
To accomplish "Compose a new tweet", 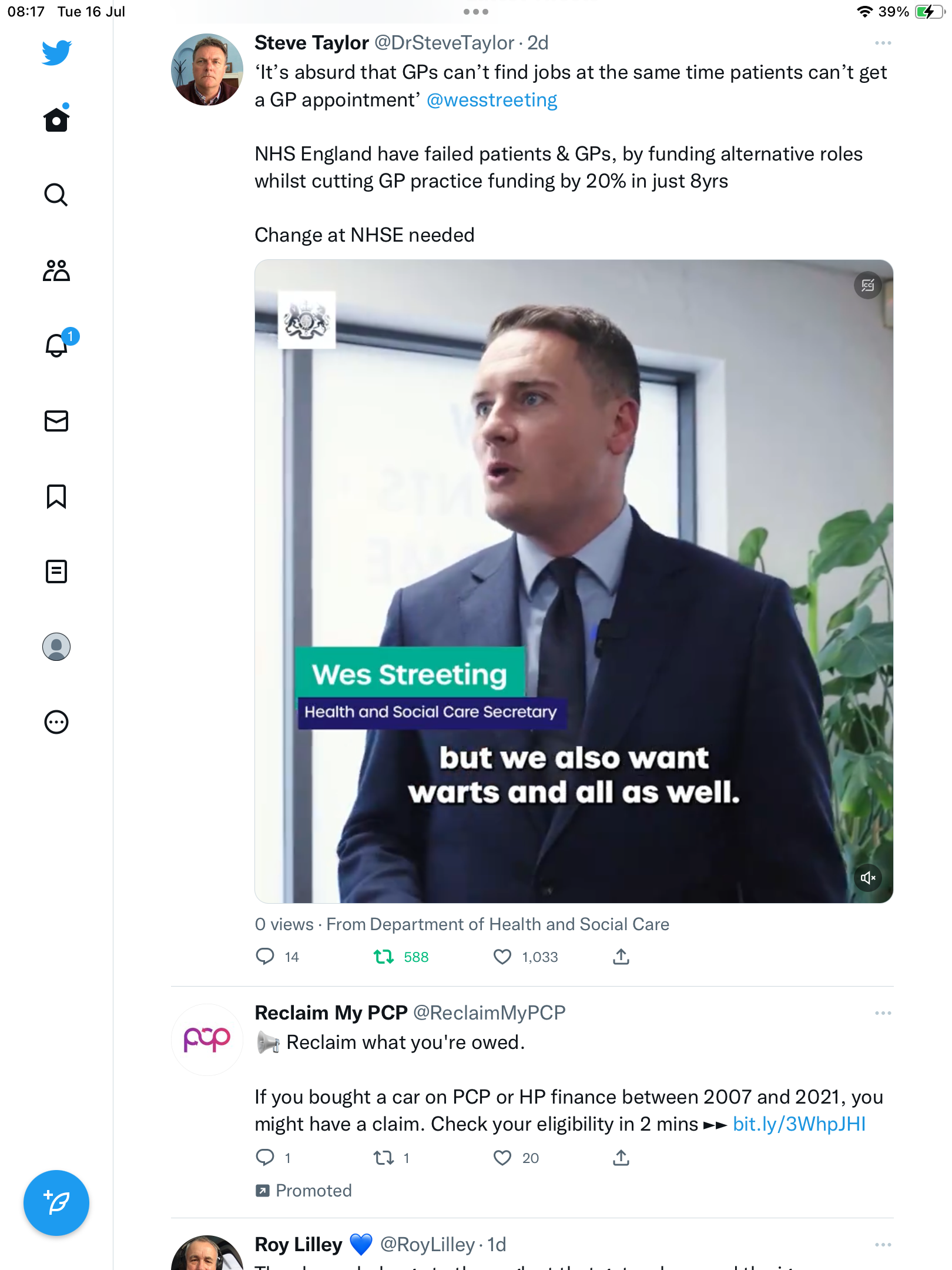I will [56, 1203].
